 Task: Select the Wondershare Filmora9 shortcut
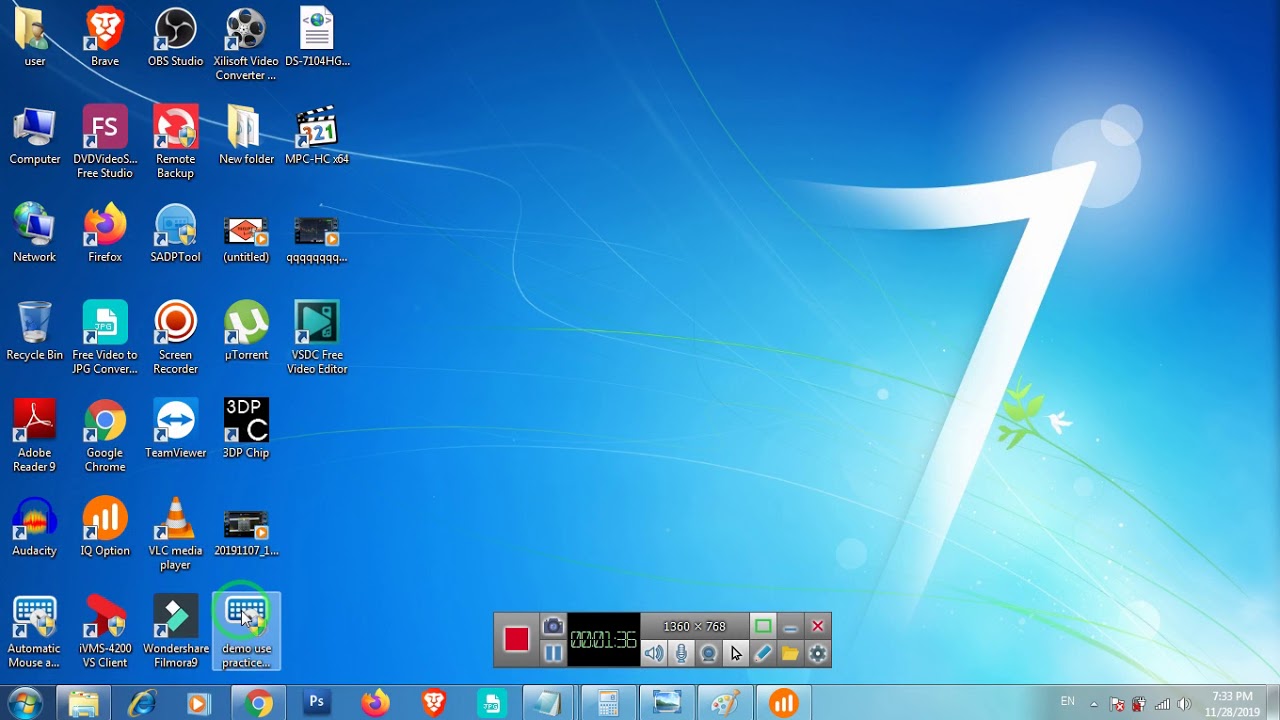point(175,632)
